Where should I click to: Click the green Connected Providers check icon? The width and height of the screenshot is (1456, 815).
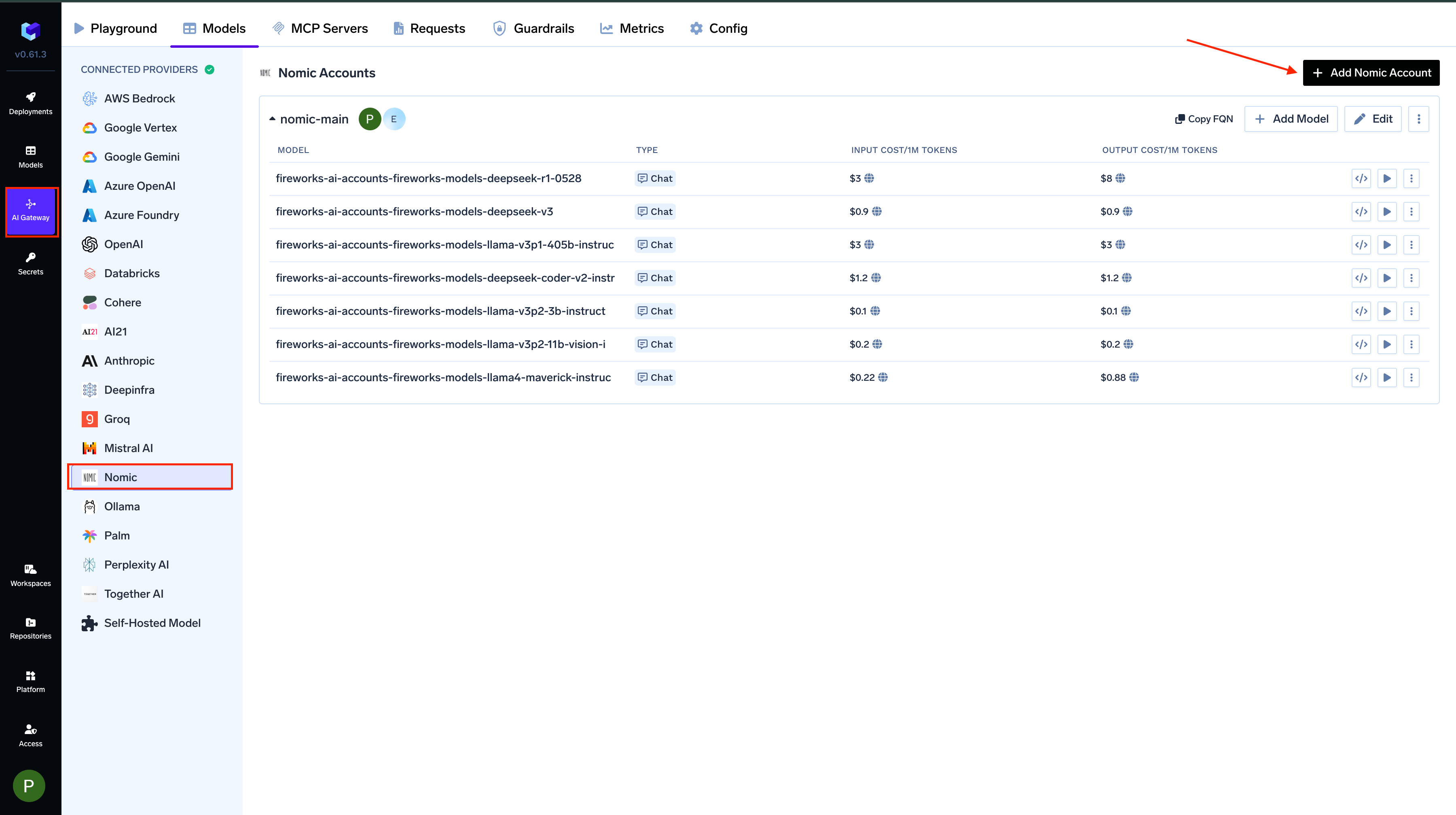click(210, 70)
